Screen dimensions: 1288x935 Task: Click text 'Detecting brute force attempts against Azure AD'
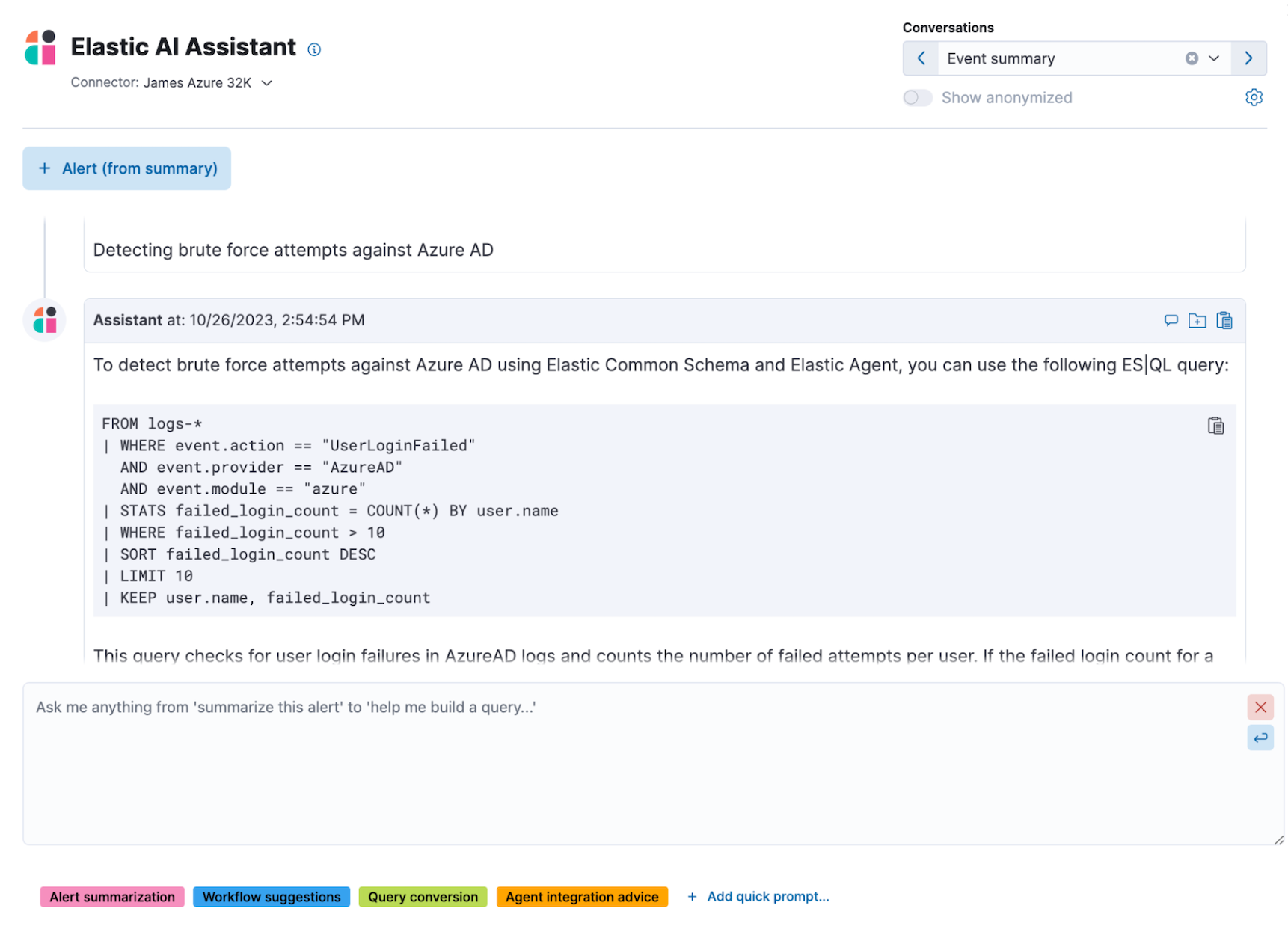point(293,250)
